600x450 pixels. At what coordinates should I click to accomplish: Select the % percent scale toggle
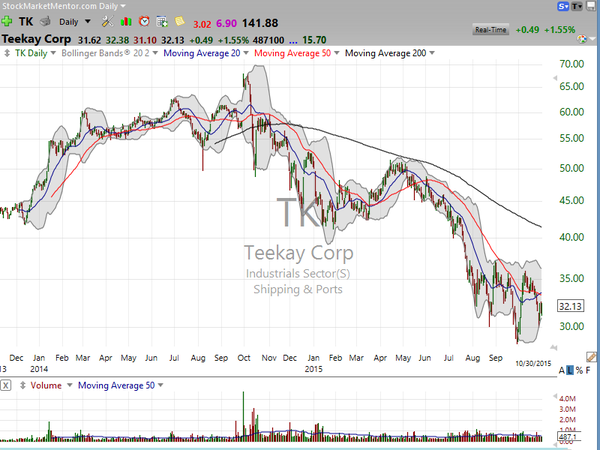tap(579, 370)
